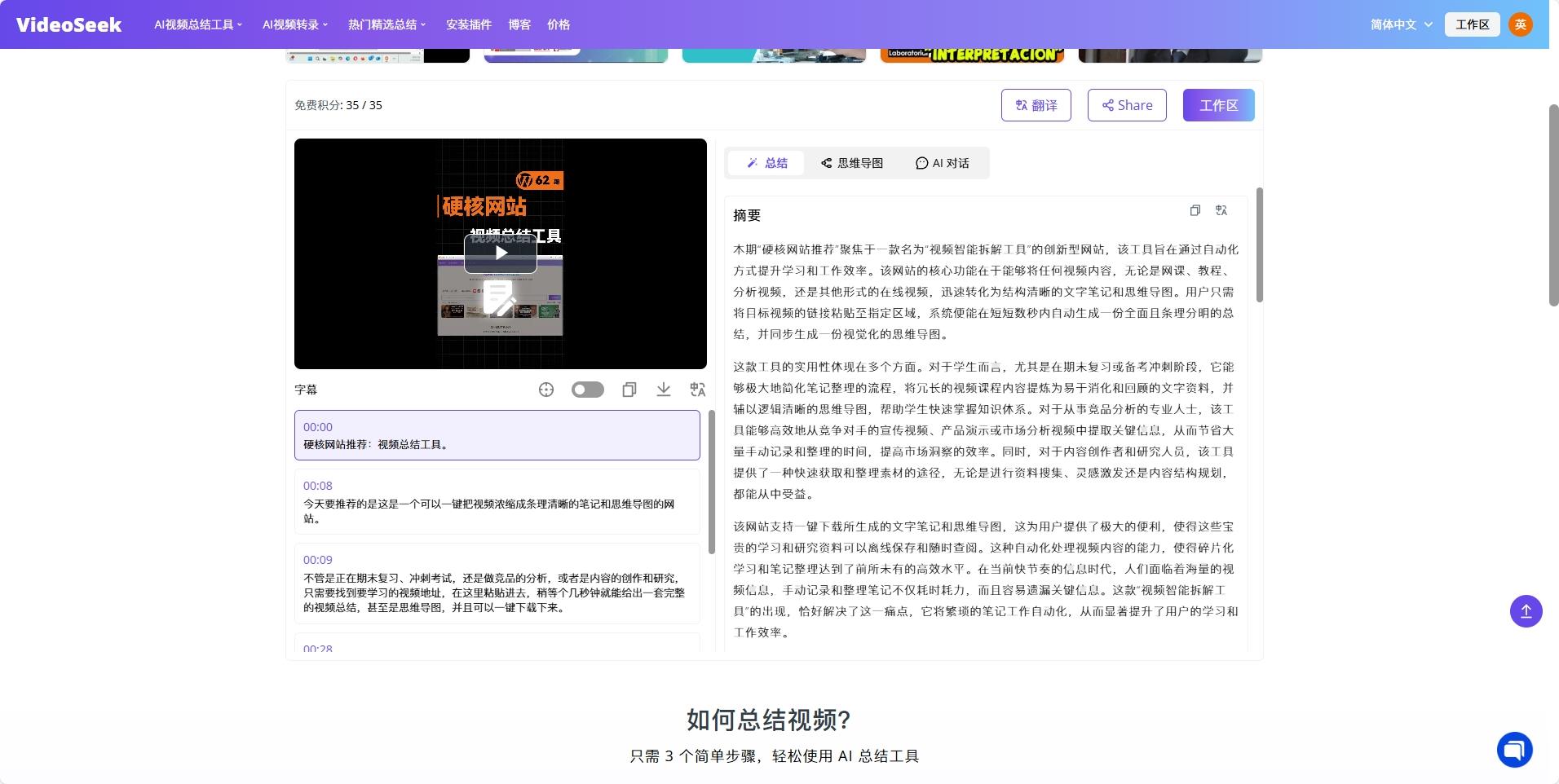Open the 工作区 workspace button
Viewport: 1559px width, 784px height.
[1218, 104]
